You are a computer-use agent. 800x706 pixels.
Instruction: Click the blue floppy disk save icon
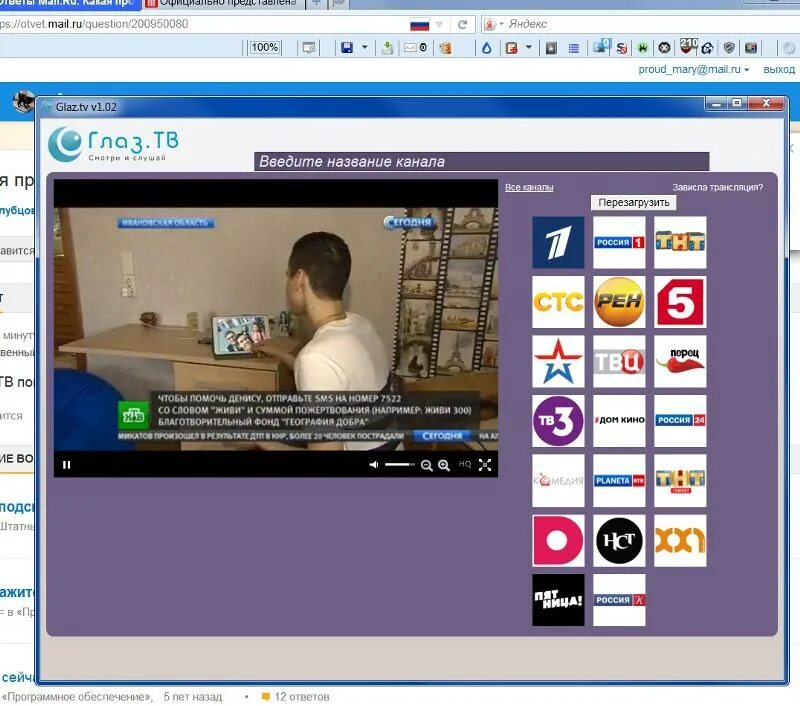(347, 48)
